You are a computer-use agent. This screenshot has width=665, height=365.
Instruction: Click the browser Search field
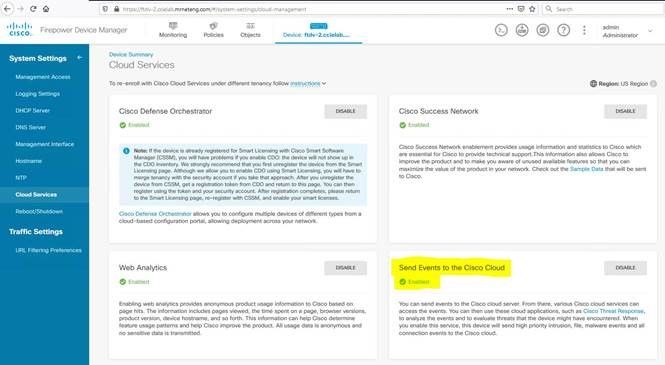(x=603, y=9)
